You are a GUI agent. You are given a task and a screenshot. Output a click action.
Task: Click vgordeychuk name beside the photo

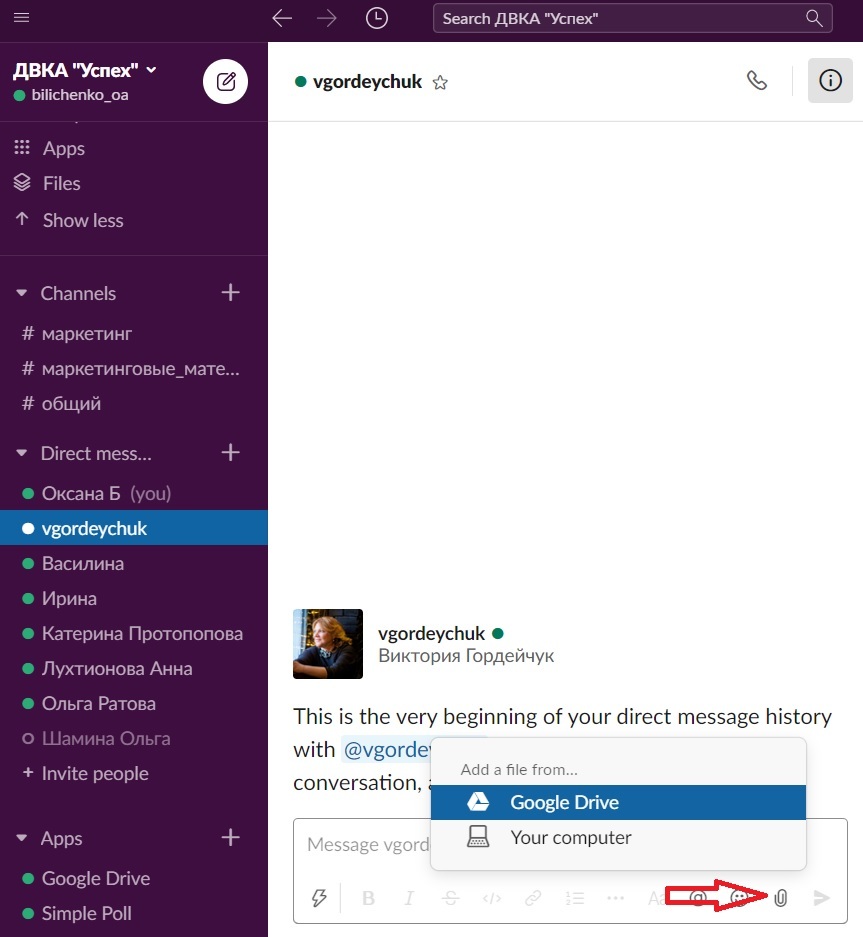point(432,633)
